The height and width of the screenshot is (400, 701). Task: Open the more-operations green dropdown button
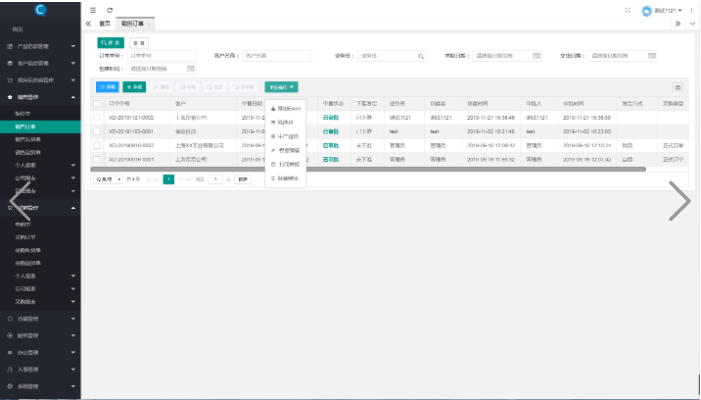281,87
